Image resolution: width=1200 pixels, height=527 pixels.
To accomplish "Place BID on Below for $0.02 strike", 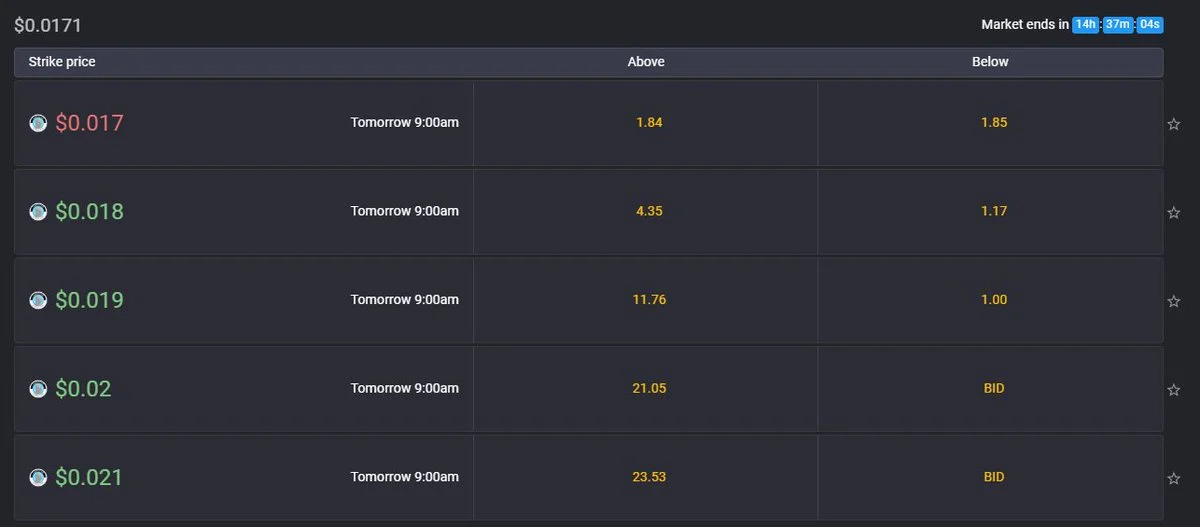I will click(991, 388).
